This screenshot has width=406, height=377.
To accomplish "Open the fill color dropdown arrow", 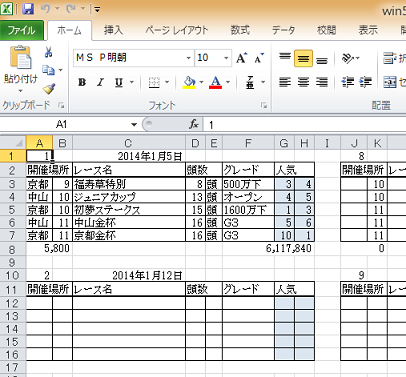I will (x=201, y=82).
